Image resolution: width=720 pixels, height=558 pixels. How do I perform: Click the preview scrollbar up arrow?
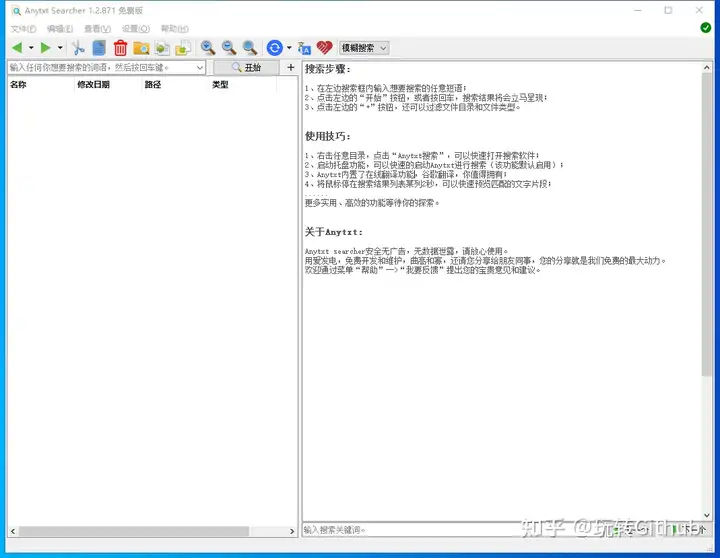point(707,68)
